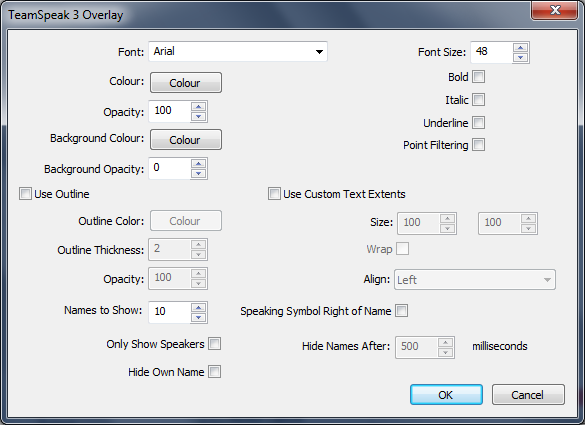Dismiss dialog with the Cancel button
Screen dimensions: 585x425
click(528, 395)
